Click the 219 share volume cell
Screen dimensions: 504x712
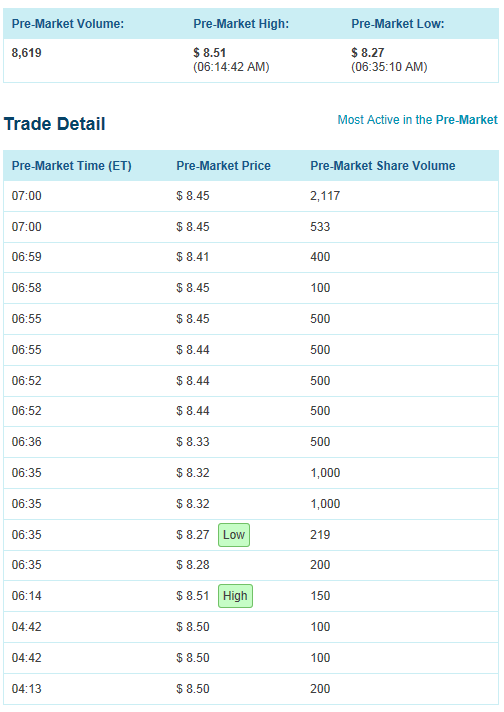[320, 535]
